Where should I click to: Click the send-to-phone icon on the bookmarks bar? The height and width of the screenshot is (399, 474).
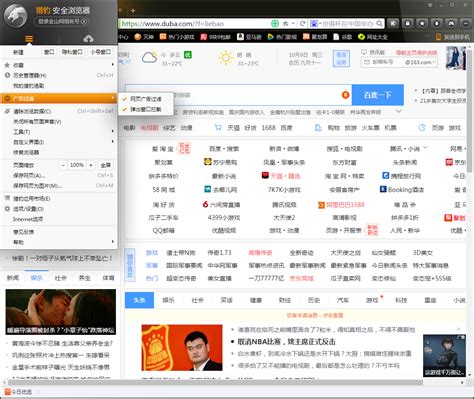pos(439,37)
